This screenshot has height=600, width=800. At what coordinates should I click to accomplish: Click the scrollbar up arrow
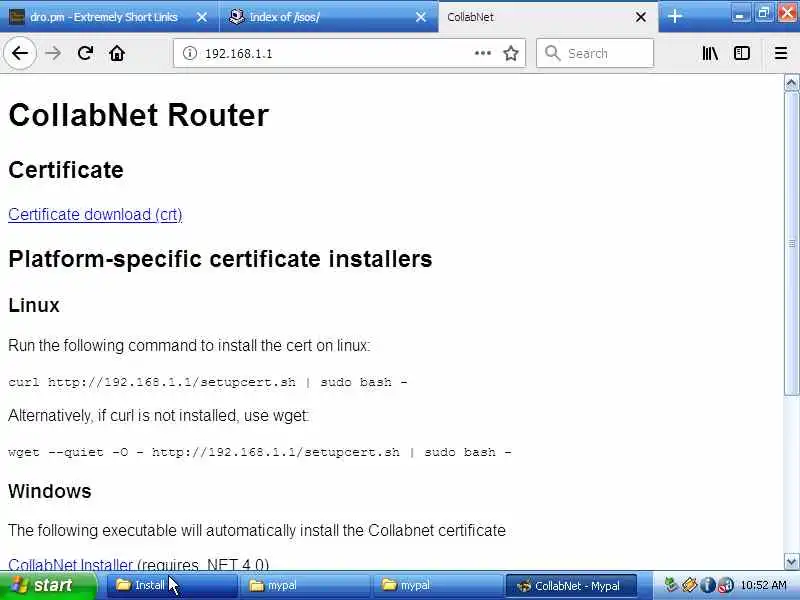[x=791, y=83]
